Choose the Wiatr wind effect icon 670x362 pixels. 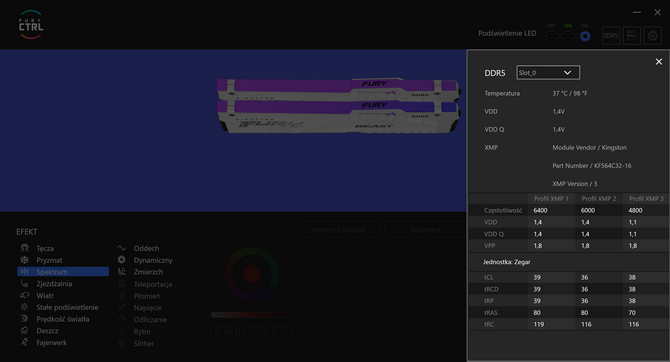tap(25, 295)
